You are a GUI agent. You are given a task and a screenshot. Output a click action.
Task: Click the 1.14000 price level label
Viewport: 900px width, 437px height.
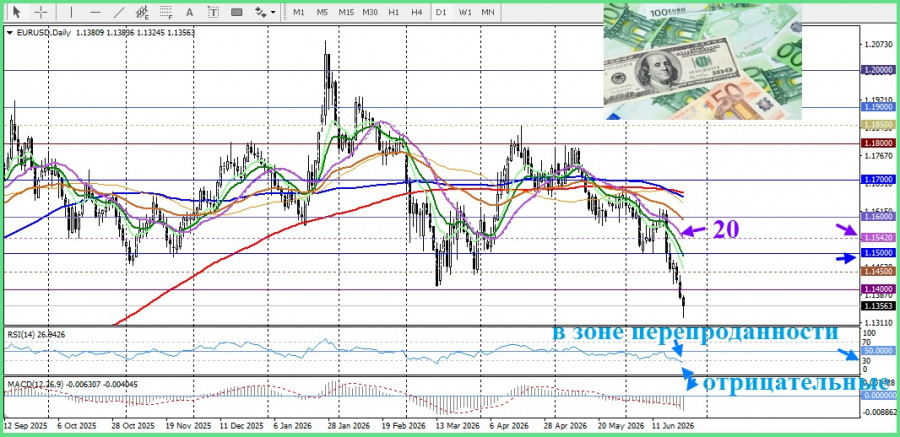[x=878, y=289]
